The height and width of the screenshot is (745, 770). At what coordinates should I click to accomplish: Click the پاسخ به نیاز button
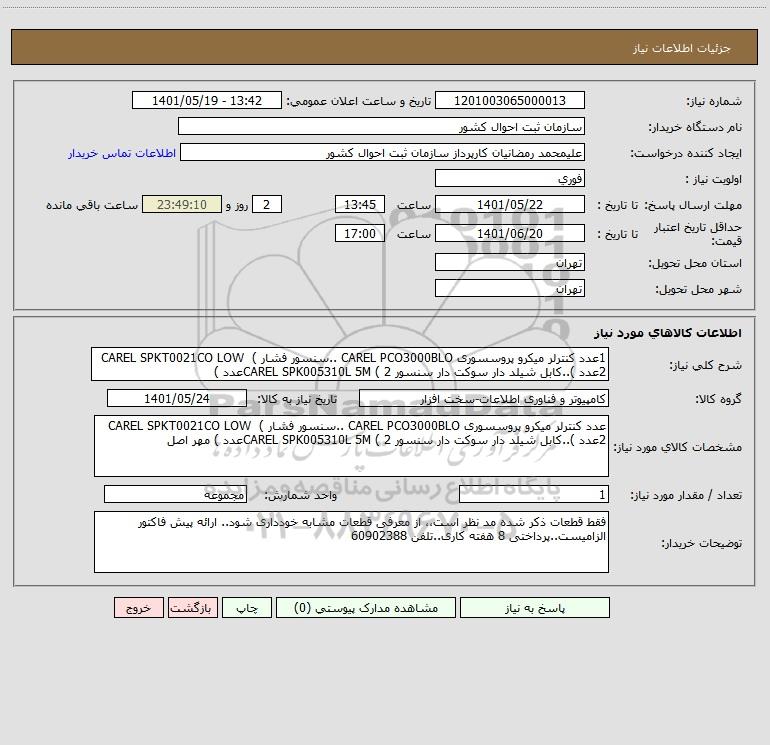click(x=535, y=607)
